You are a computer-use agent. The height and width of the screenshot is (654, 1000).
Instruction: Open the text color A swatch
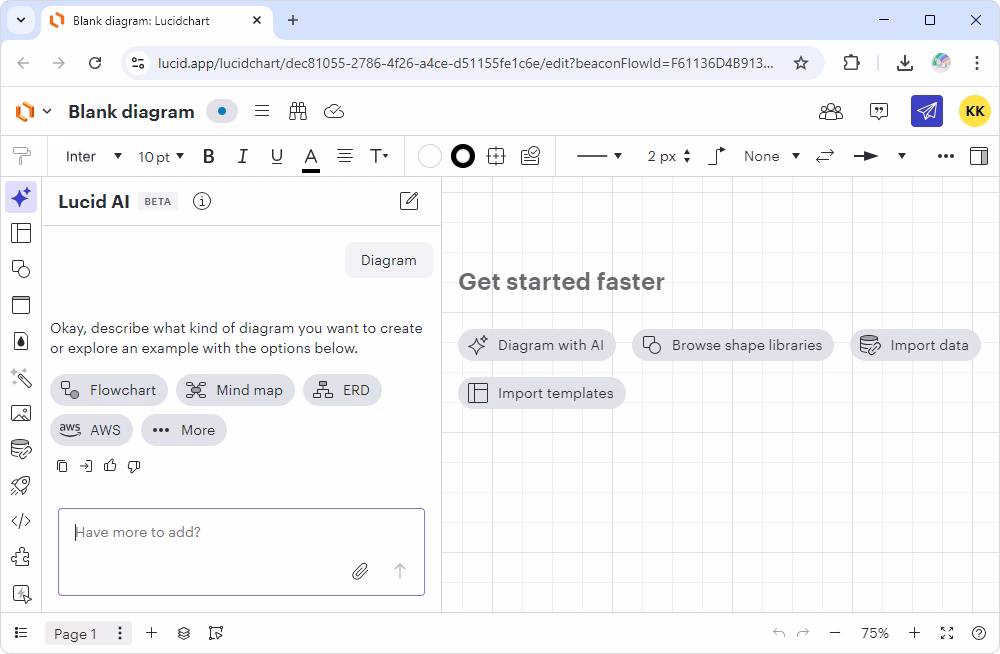coord(311,158)
